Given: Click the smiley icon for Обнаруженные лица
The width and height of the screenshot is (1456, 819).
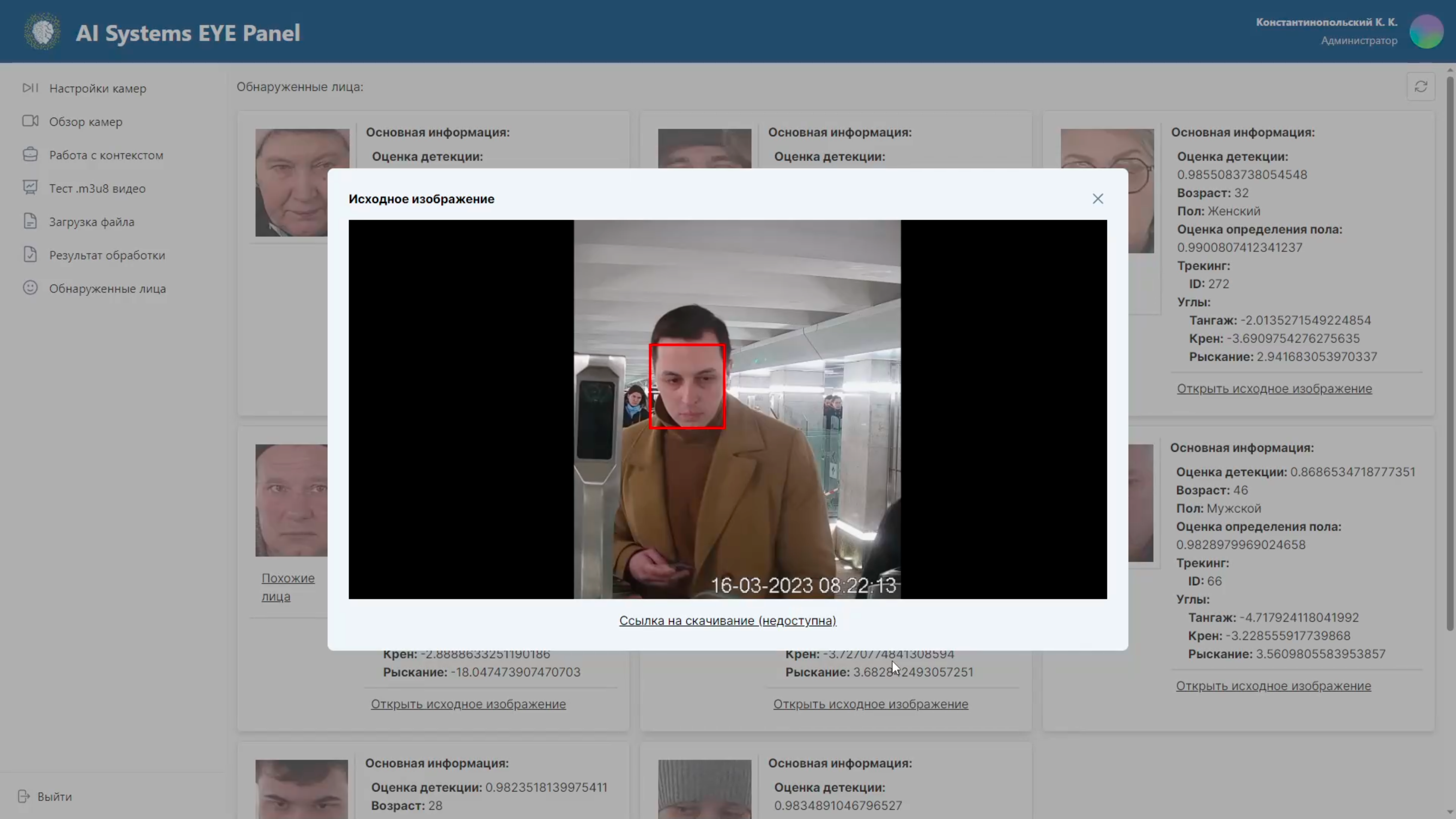Looking at the screenshot, I should (x=30, y=288).
